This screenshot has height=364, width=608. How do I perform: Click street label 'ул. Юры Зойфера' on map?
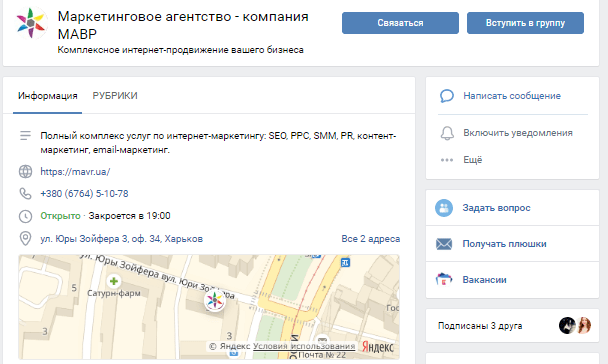(120, 266)
